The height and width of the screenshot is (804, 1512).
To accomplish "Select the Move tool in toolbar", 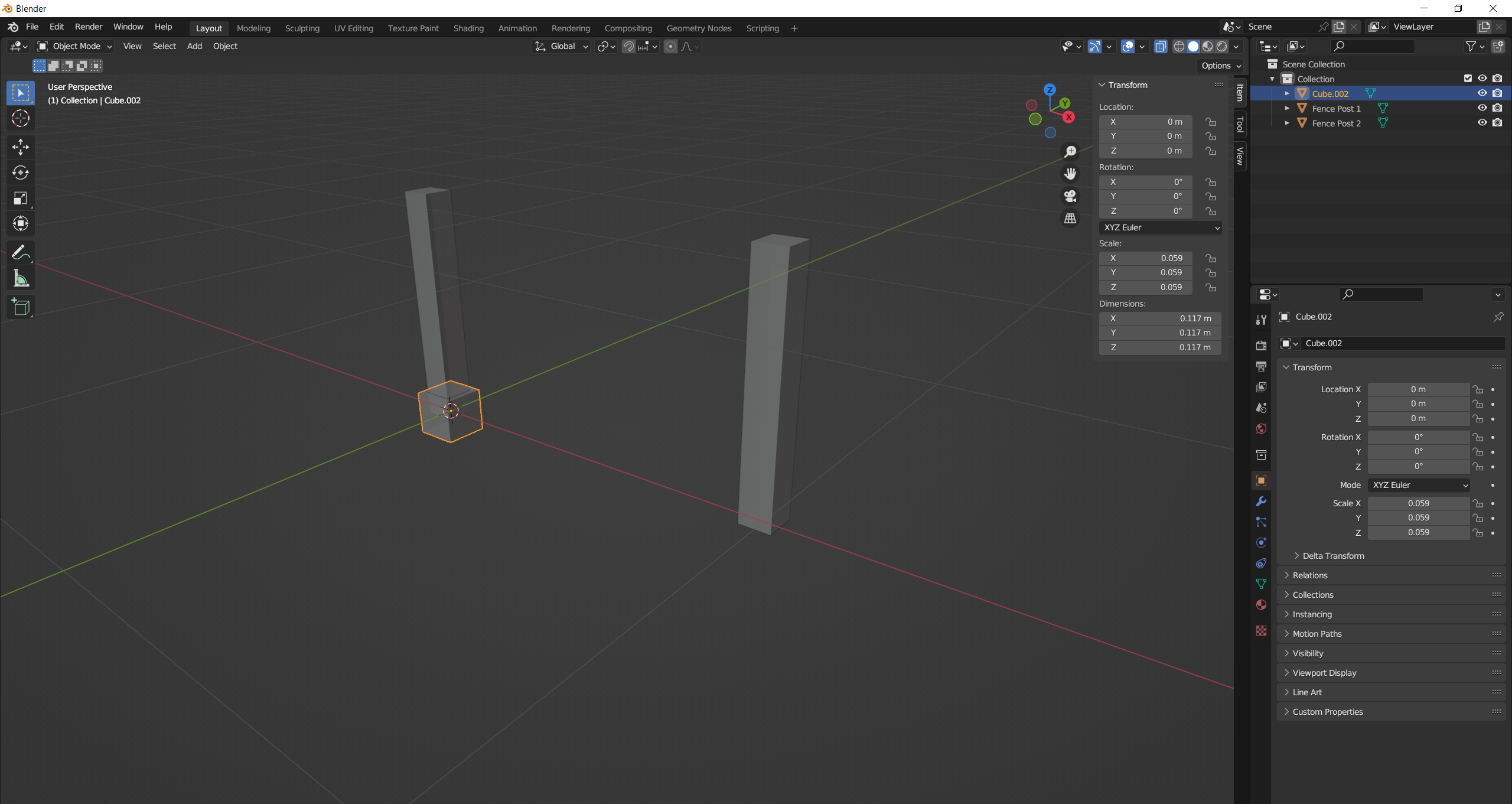I will (21, 147).
